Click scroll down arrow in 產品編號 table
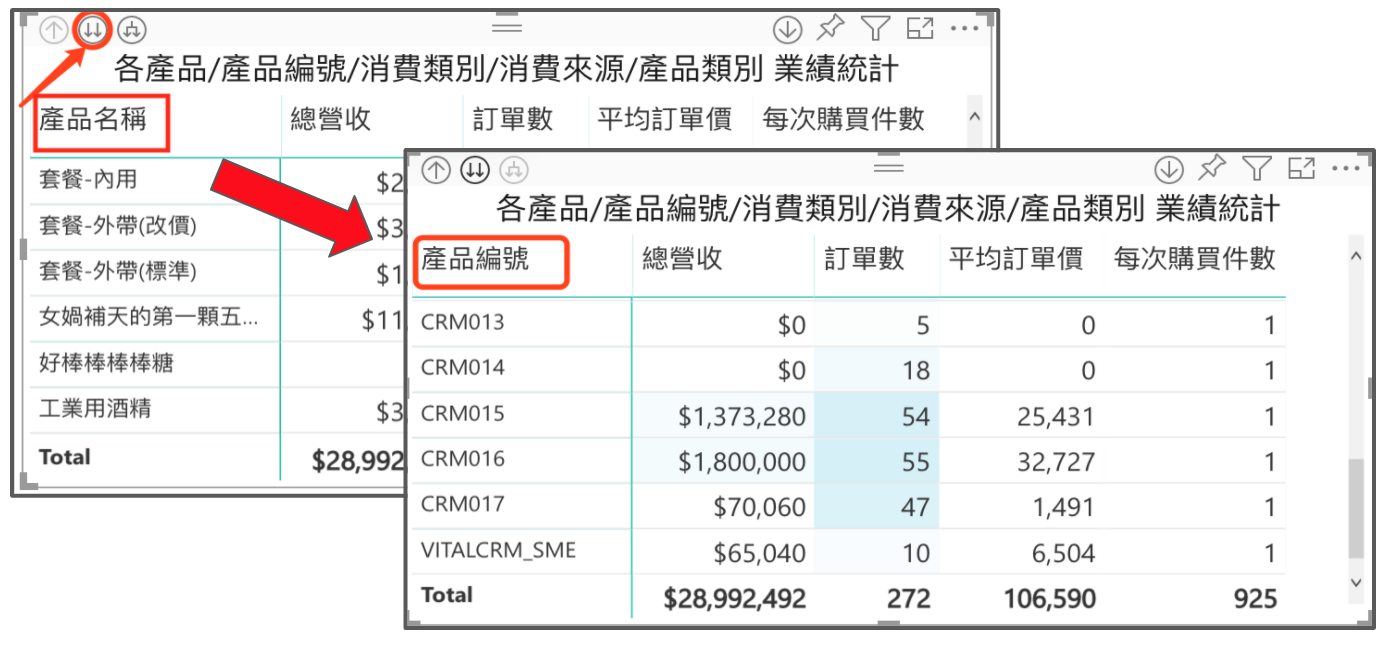The image size is (1396, 650). tap(1356, 582)
